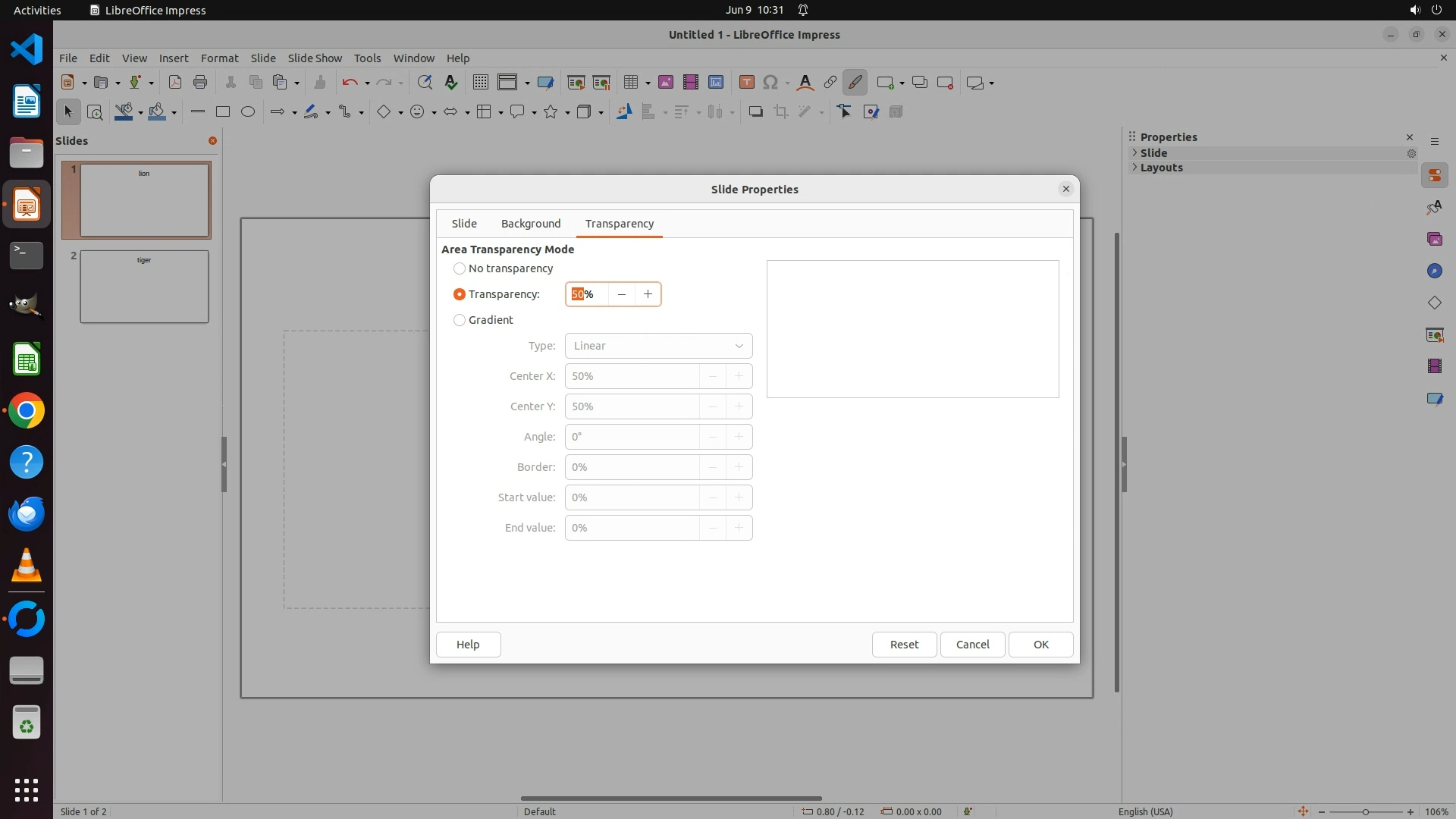This screenshot has height=819, width=1456.
Task: Select the Rectangle shape tool
Action: click(x=222, y=112)
